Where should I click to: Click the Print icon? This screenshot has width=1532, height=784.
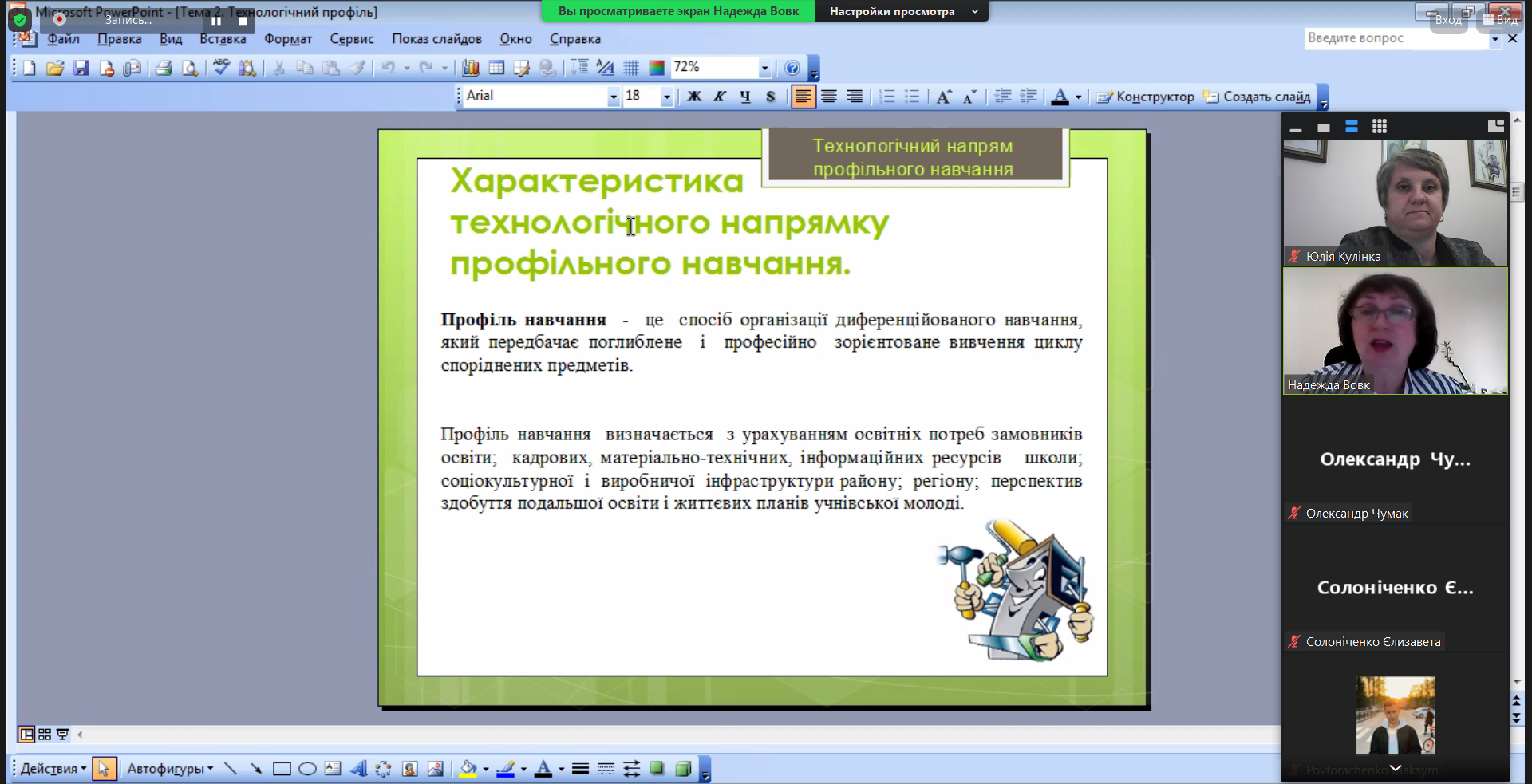164,68
